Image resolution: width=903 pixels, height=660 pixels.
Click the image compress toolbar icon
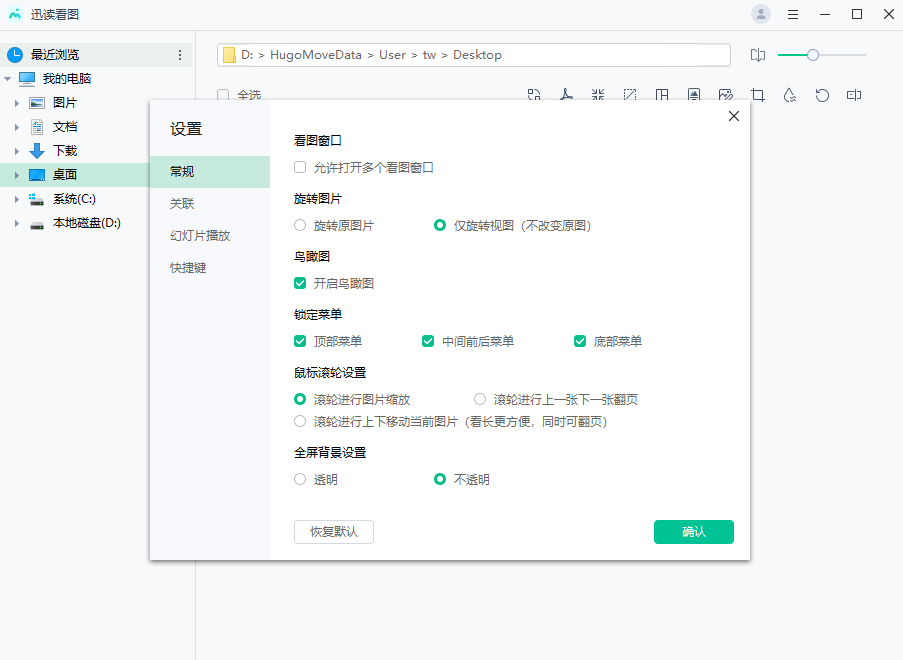click(598, 95)
